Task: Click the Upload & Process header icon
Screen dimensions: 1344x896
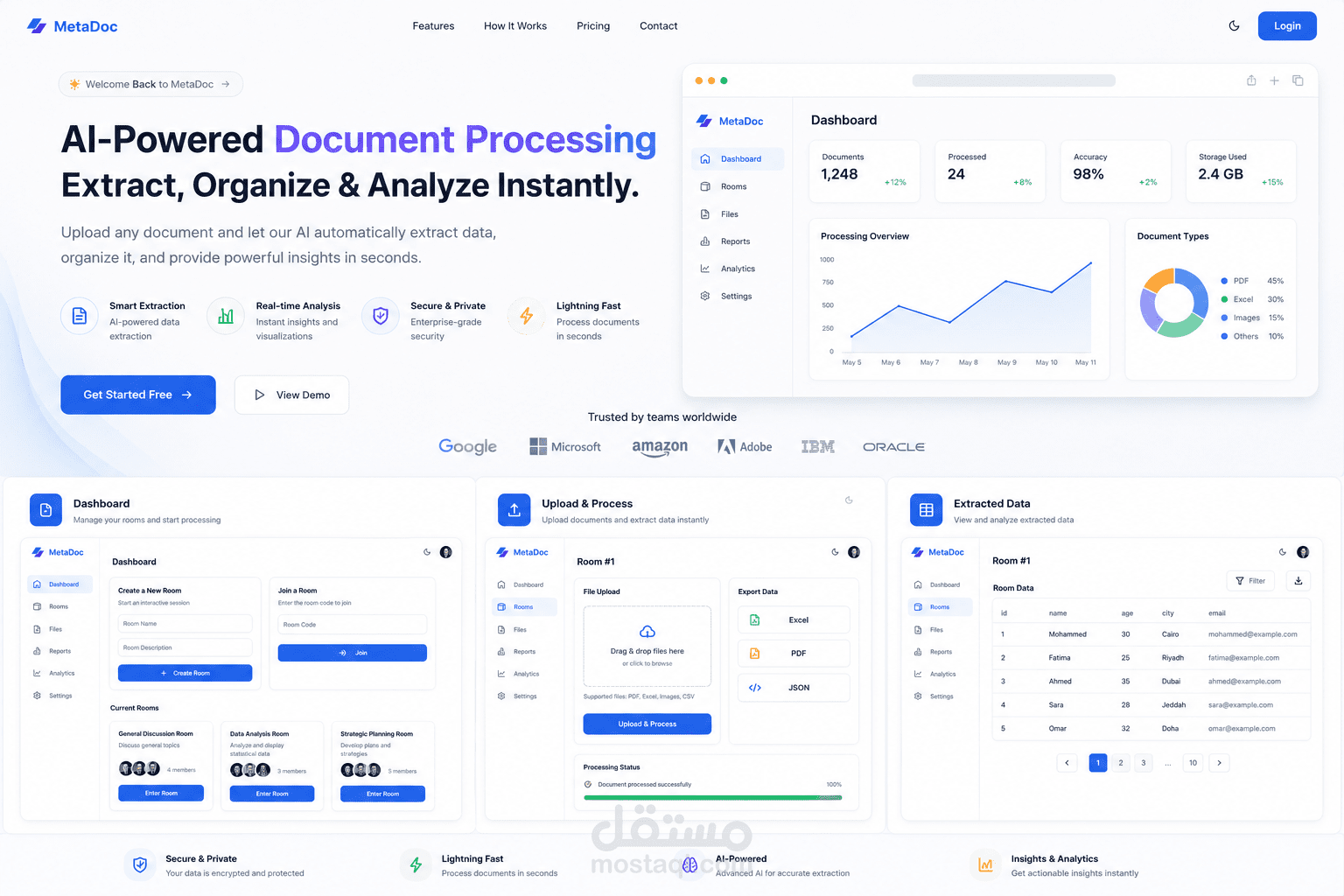Action: coord(514,510)
